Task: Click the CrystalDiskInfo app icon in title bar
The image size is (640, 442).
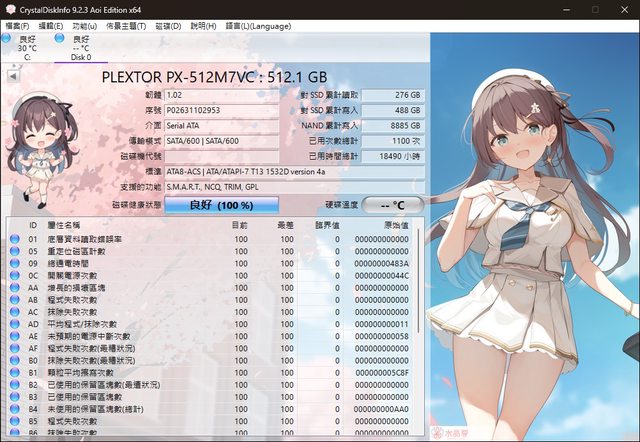Action: [x=11, y=9]
